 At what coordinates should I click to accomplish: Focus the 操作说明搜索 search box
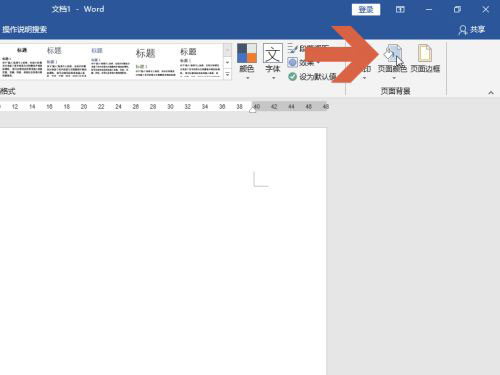(24, 29)
